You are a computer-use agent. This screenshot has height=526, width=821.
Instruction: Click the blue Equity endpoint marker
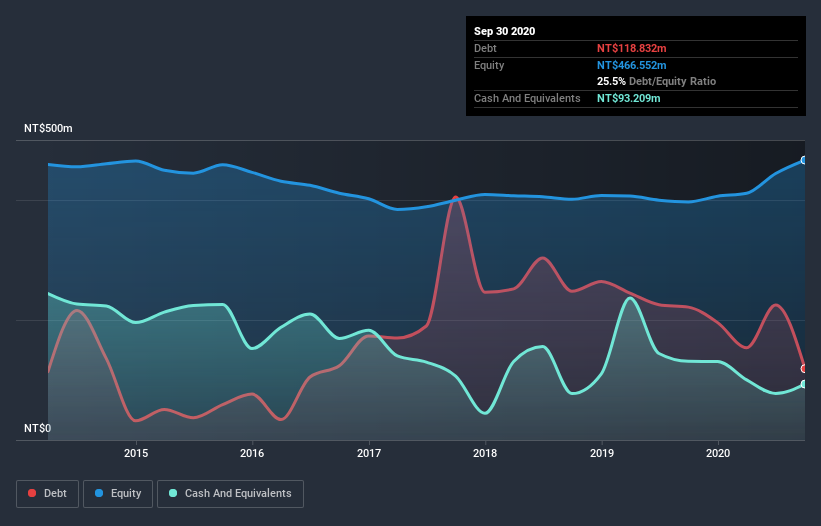[804, 160]
